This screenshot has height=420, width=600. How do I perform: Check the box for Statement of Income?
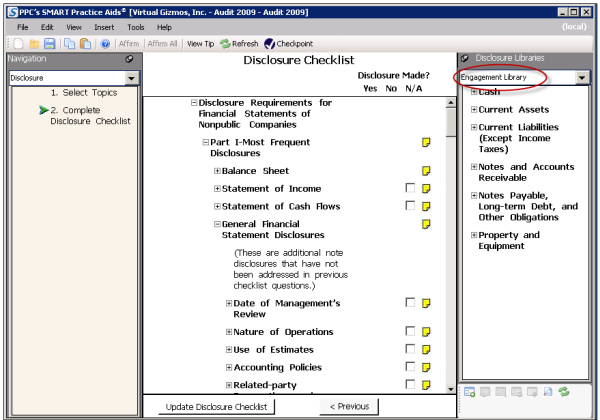410,189
